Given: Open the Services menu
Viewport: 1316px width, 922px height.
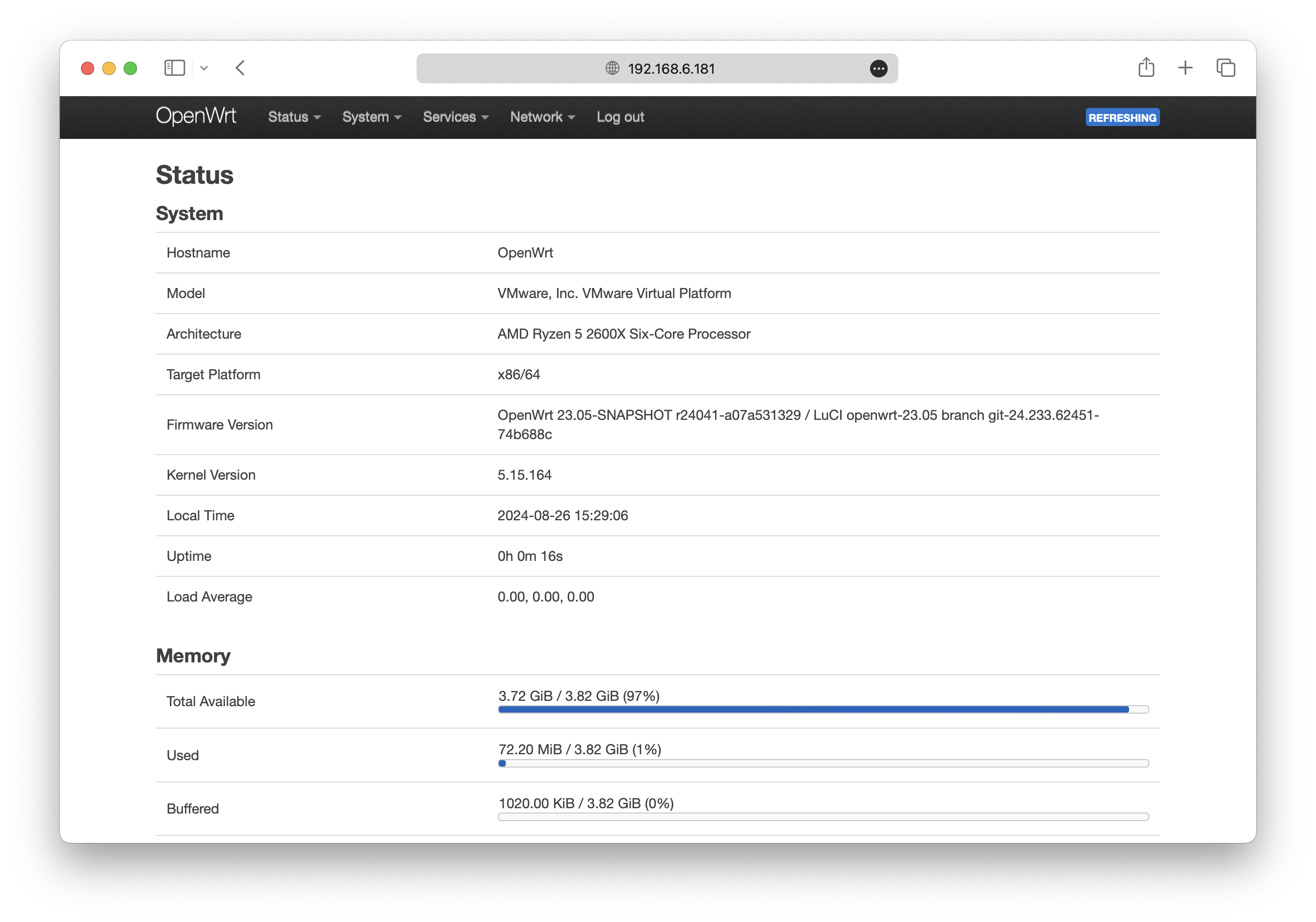Looking at the screenshot, I should 455,117.
